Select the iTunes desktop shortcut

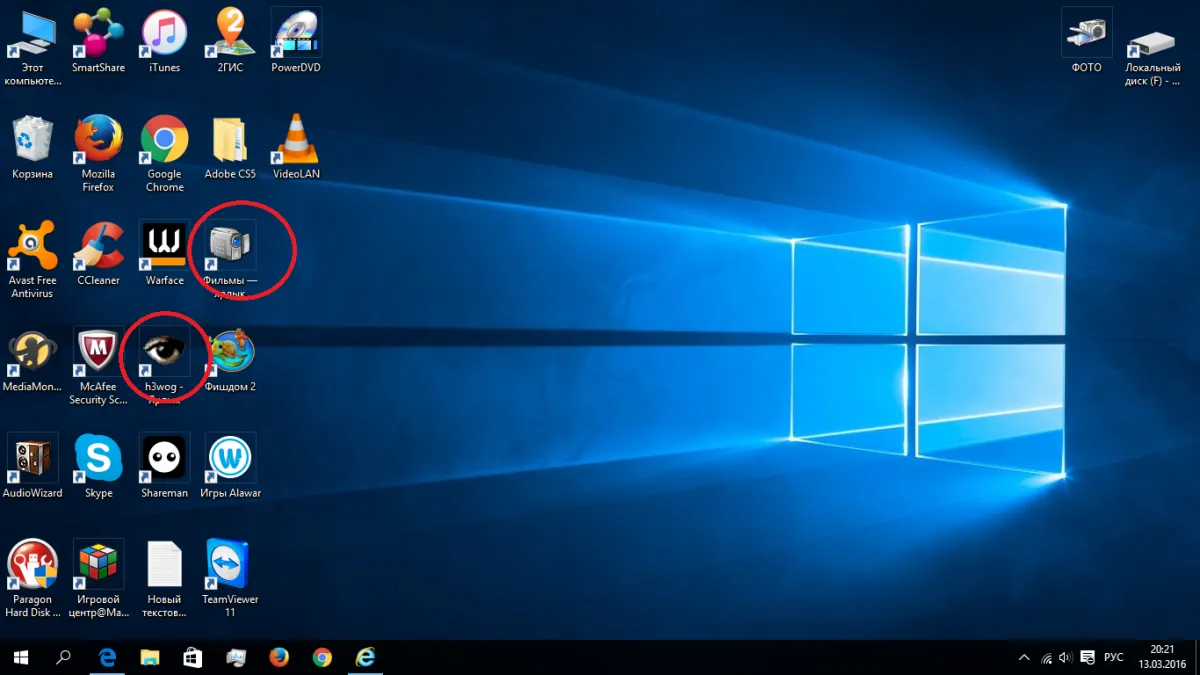(x=164, y=41)
